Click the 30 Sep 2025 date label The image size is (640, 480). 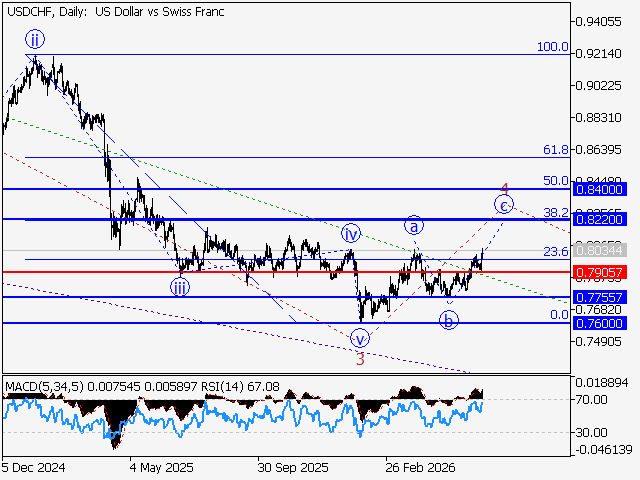pyautogui.click(x=293, y=467)
